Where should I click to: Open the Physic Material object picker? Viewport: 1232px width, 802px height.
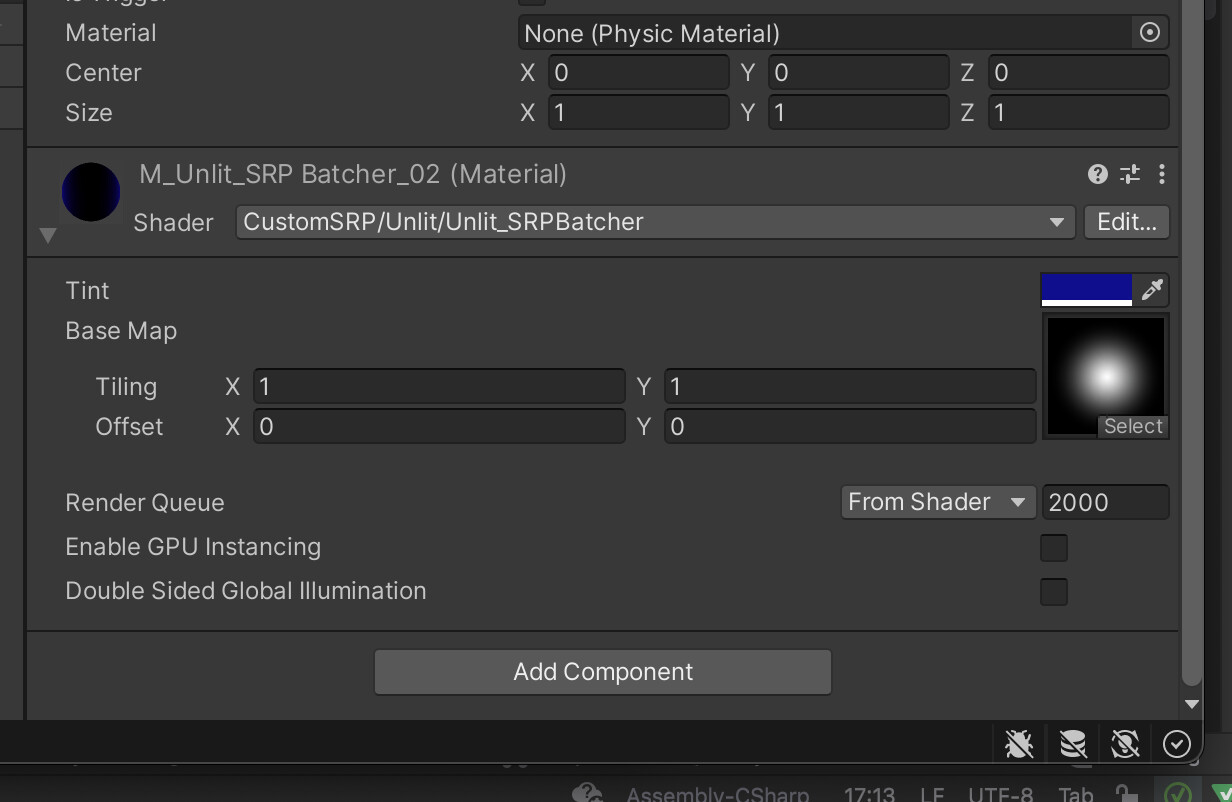pos(1150,33)
